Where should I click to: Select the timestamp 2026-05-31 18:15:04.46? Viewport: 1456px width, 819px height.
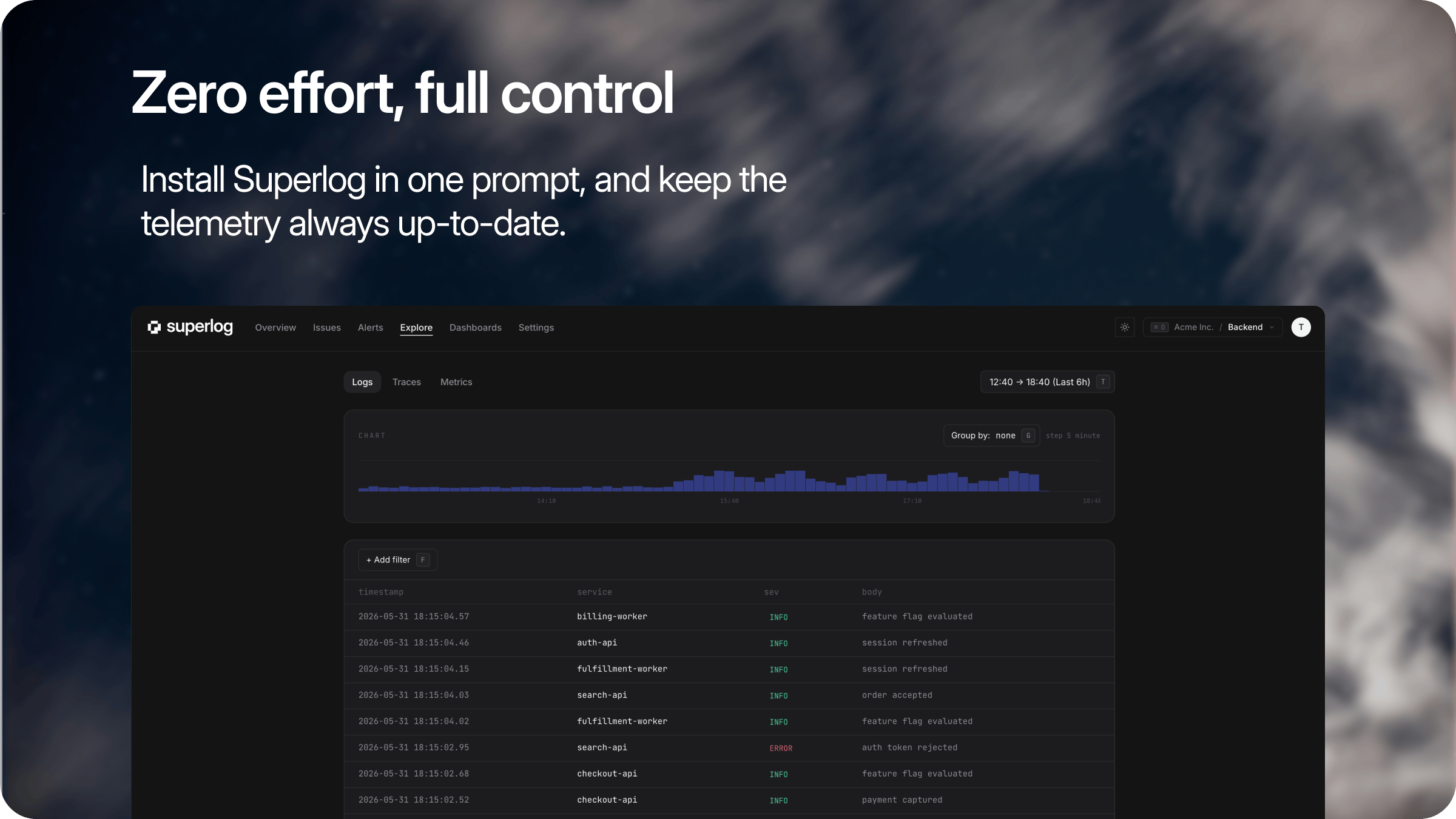pyautogui.click(x=414, y=642)
